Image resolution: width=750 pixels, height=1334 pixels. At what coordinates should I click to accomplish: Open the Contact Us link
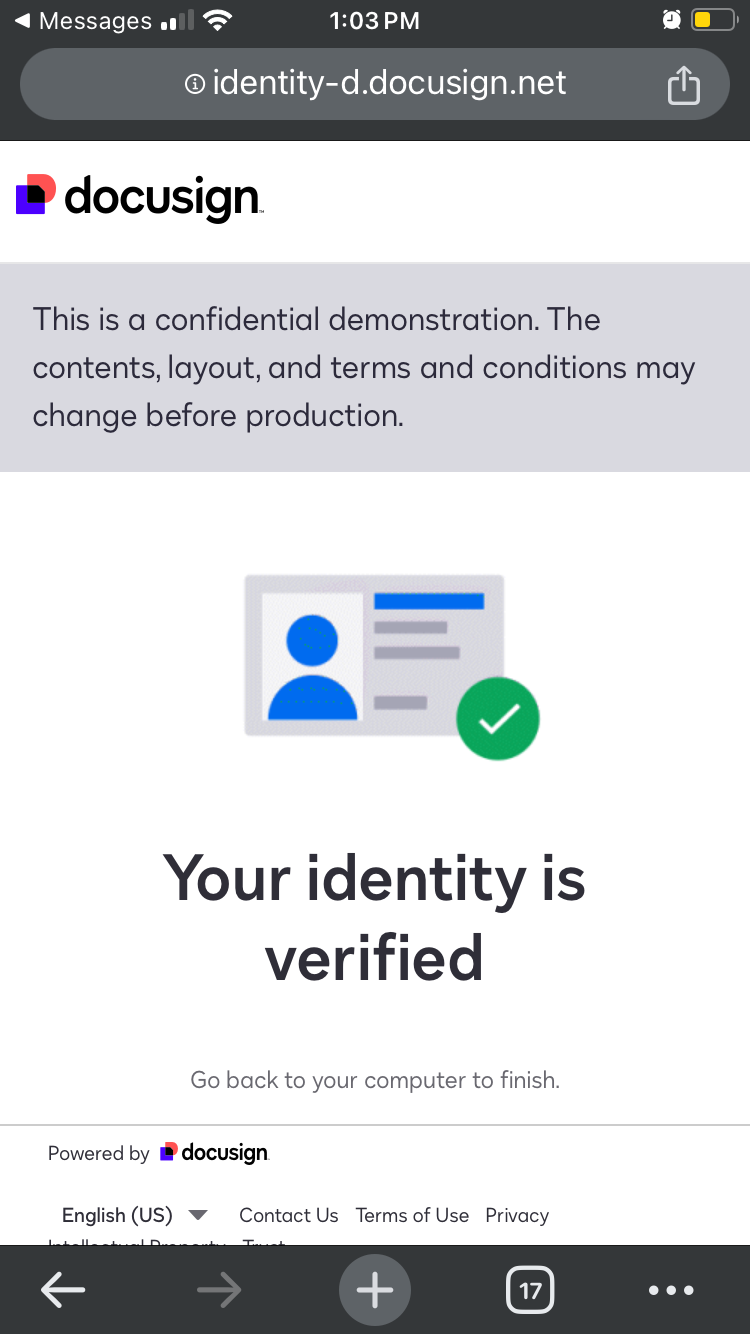coord(288,1215)
